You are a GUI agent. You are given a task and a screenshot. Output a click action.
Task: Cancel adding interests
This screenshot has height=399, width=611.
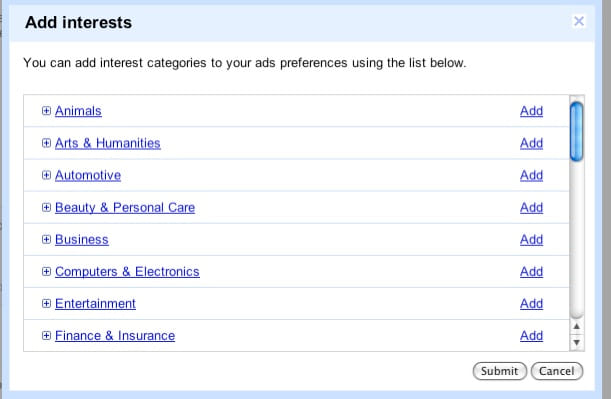pos(557,371)
